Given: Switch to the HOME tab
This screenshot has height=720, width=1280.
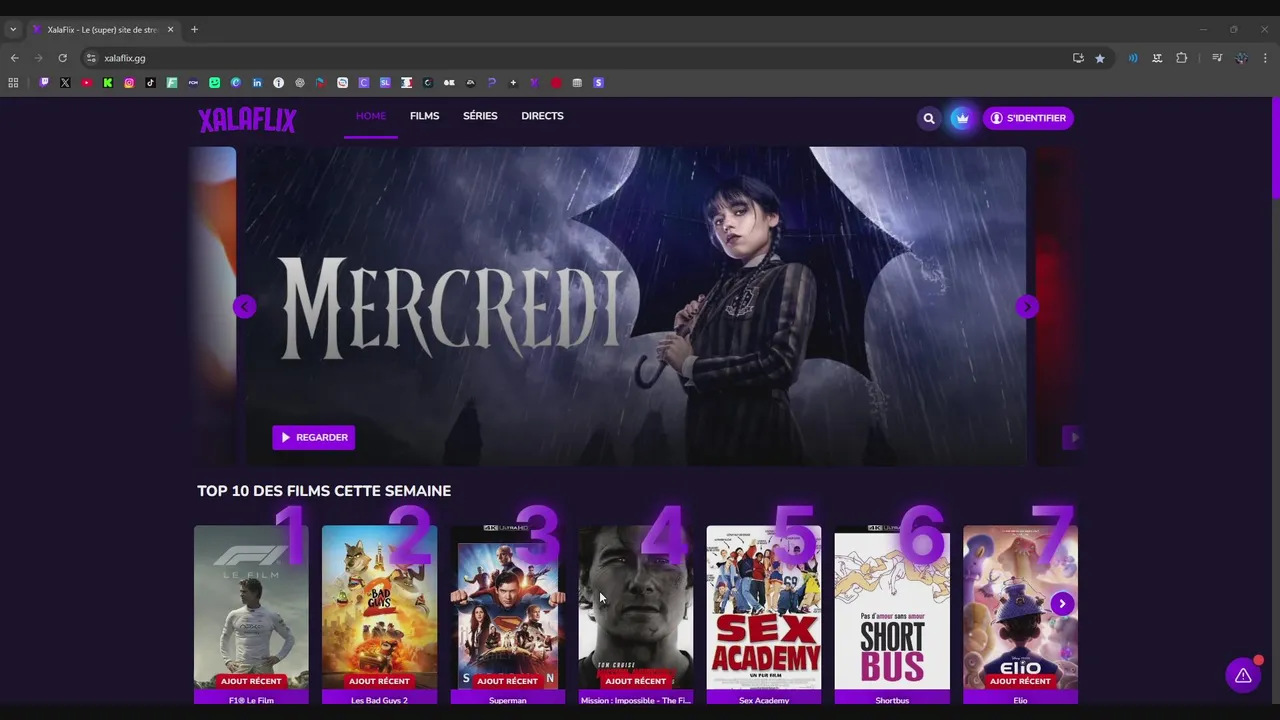Looking at the screenshot, I should (371, 116).
